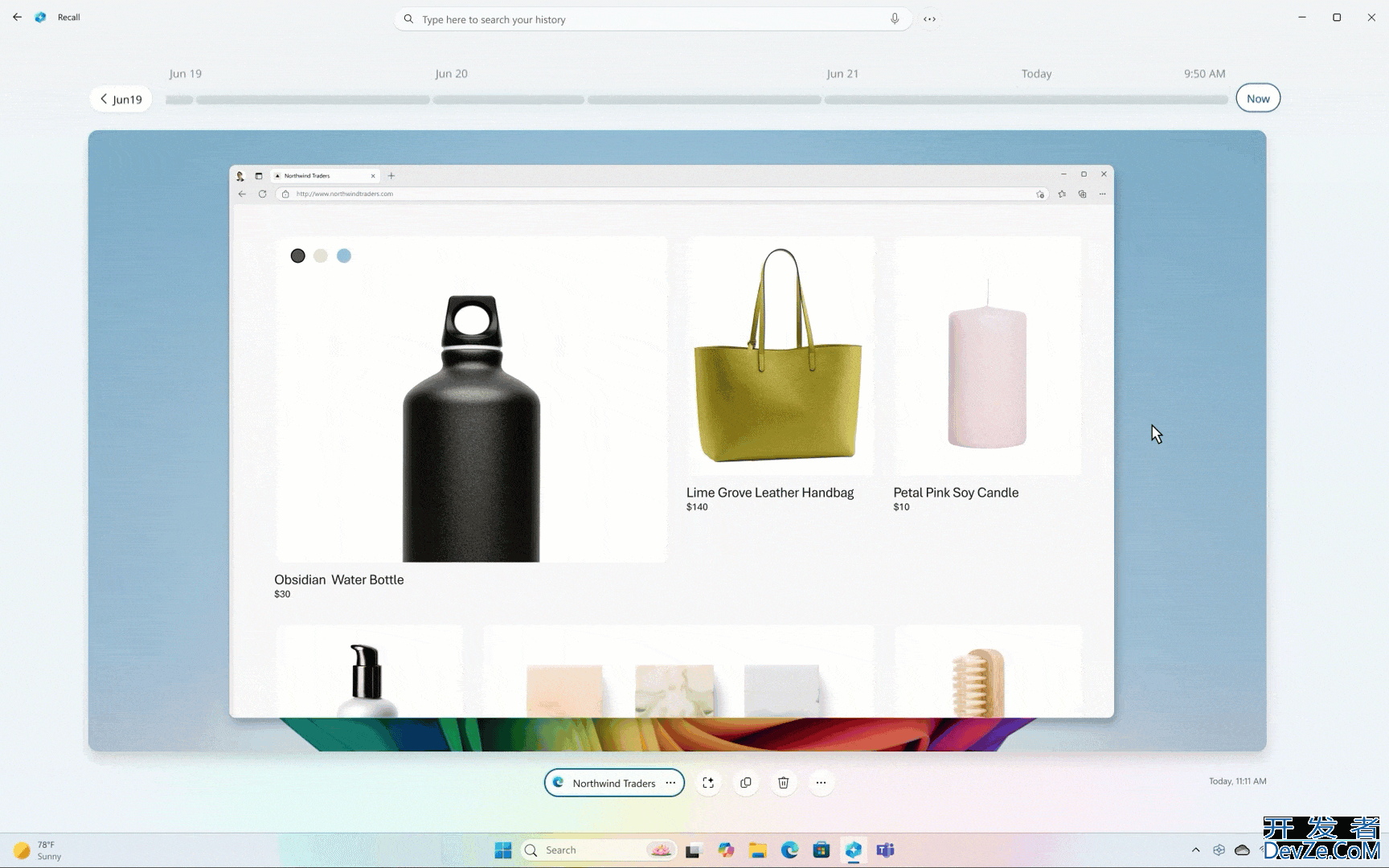Image resolution: width=1389 pixels, height=868 pixels.
Task: Activate the screen-region select icon below snapshot
Action: [708, 783]
